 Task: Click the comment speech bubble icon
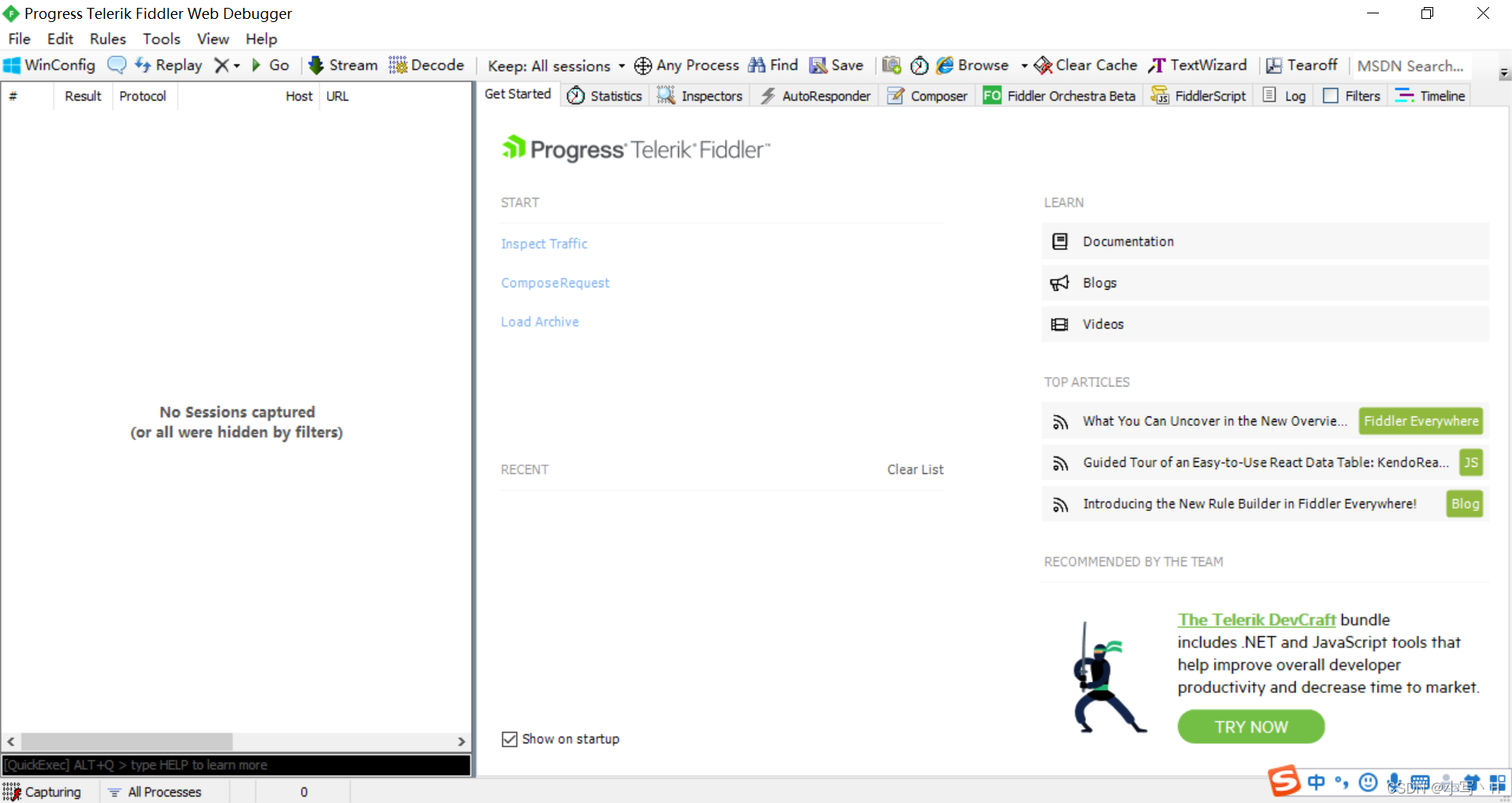coord(117,65)
